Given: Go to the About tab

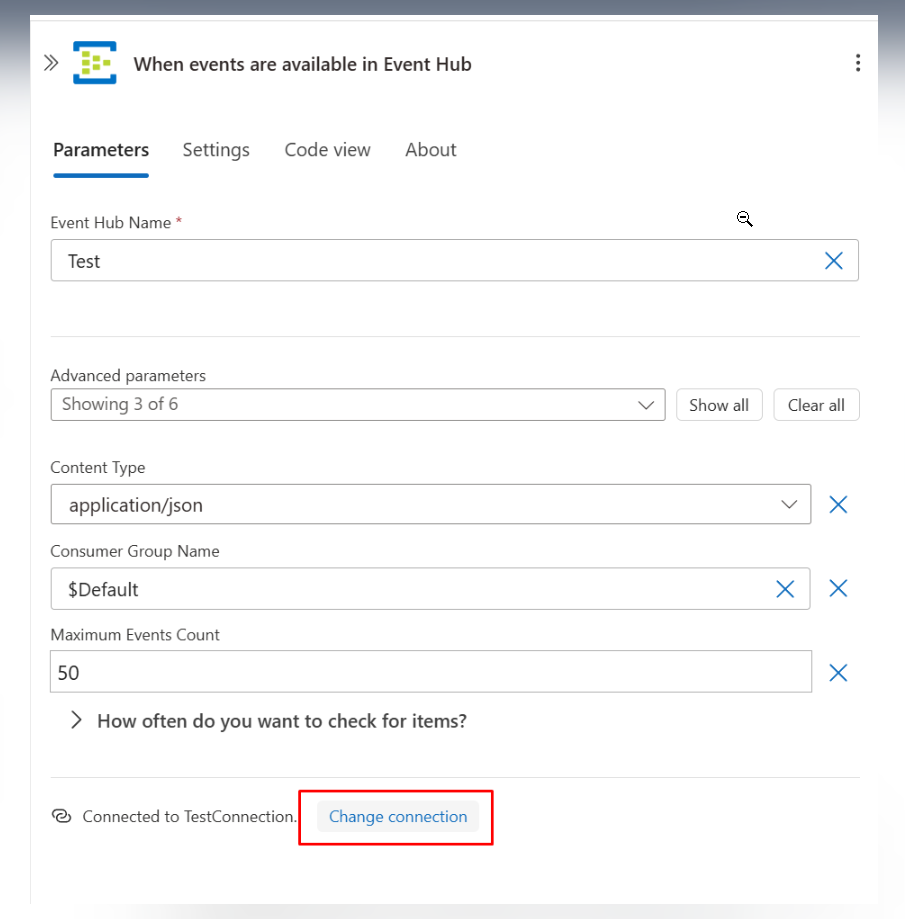Looking at the screenshot, I should [x=430, y=150].
